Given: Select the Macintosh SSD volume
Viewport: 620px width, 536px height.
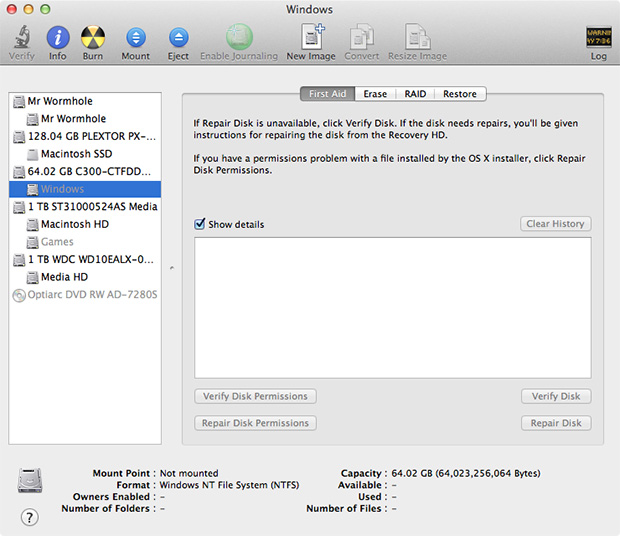Looking at the screenshot, I should pyautogui.click(x=85, y=154).
